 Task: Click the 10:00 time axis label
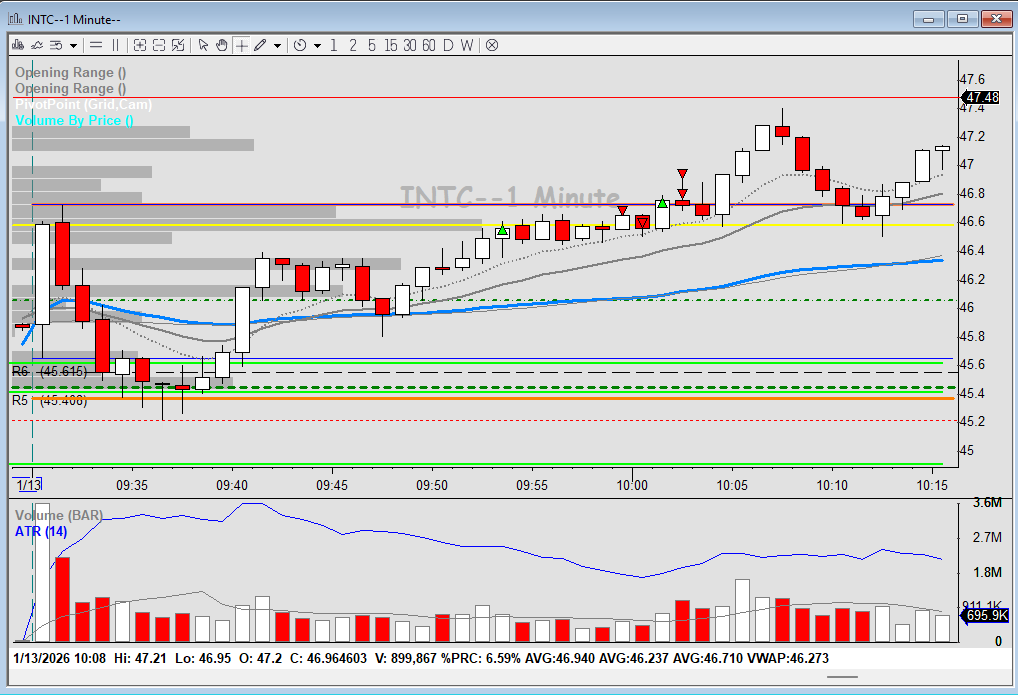pos(632,485)
